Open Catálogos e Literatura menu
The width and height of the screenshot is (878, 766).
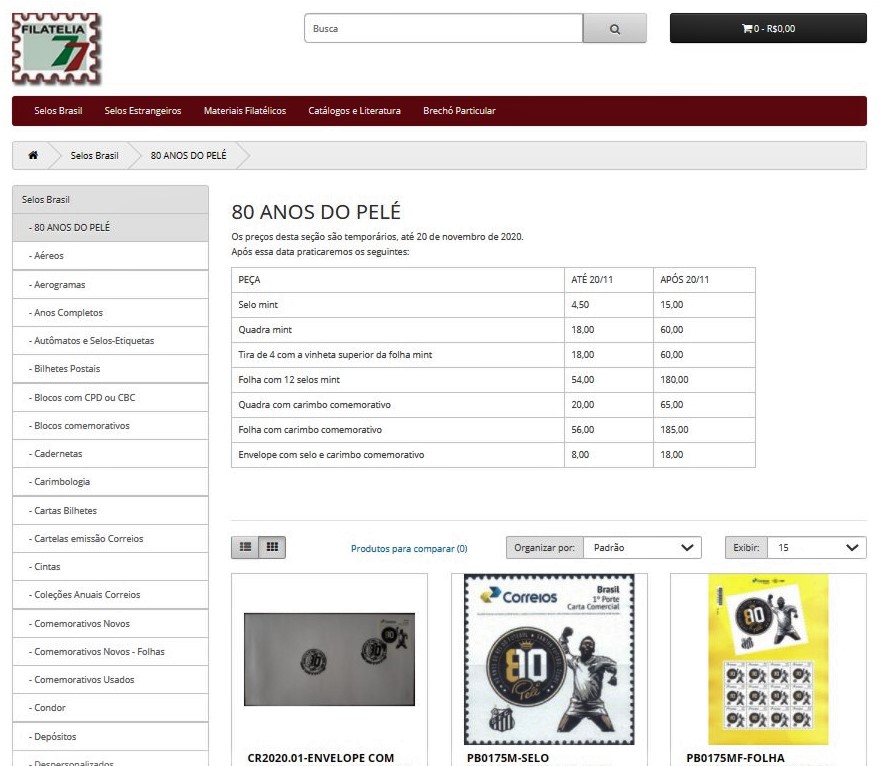pos(354,111)
